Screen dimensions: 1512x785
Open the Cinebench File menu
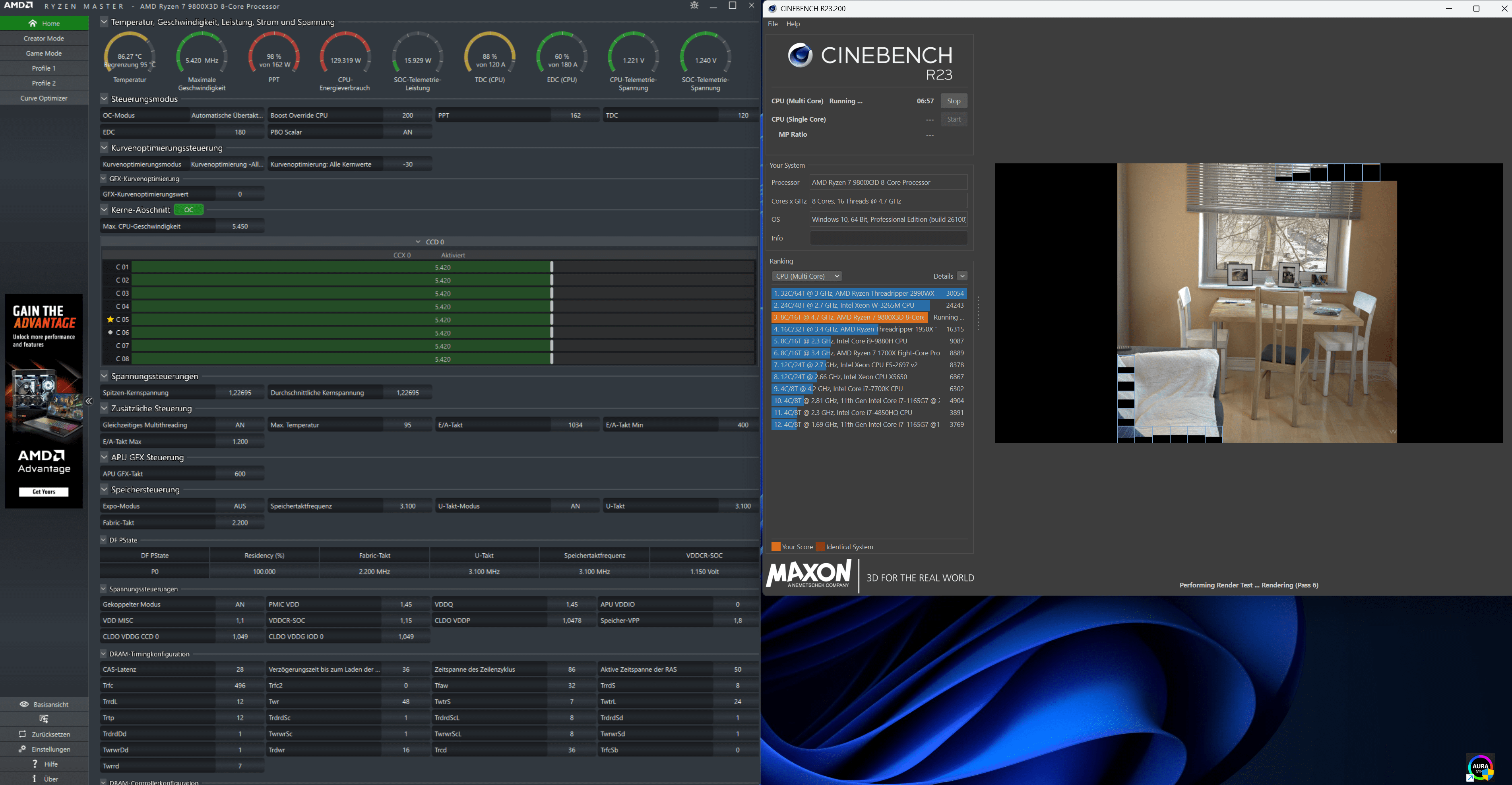[772, 24]
